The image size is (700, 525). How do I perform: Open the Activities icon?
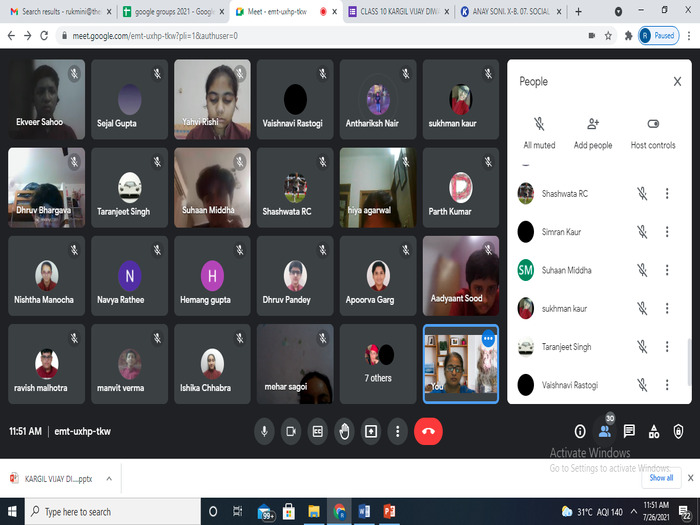(x=654, y=431)
